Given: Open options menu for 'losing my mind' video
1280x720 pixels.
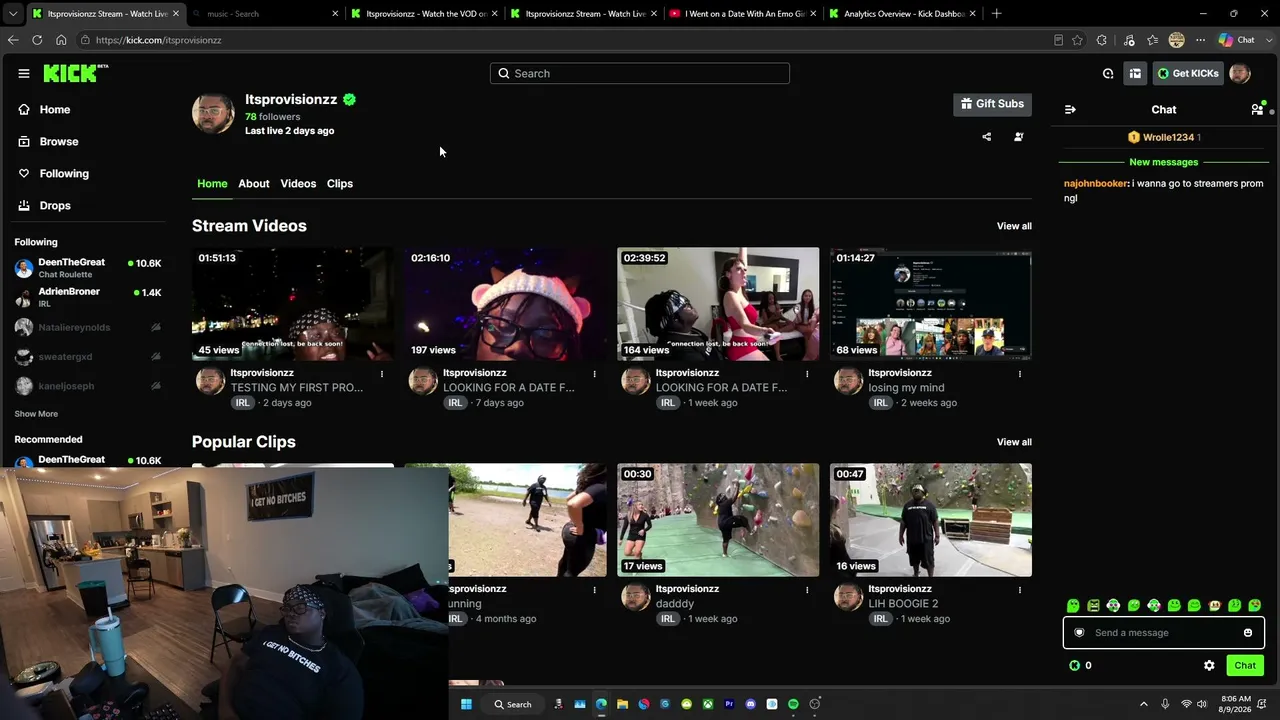Looking at the screenshot, I should click(1020, 374).
